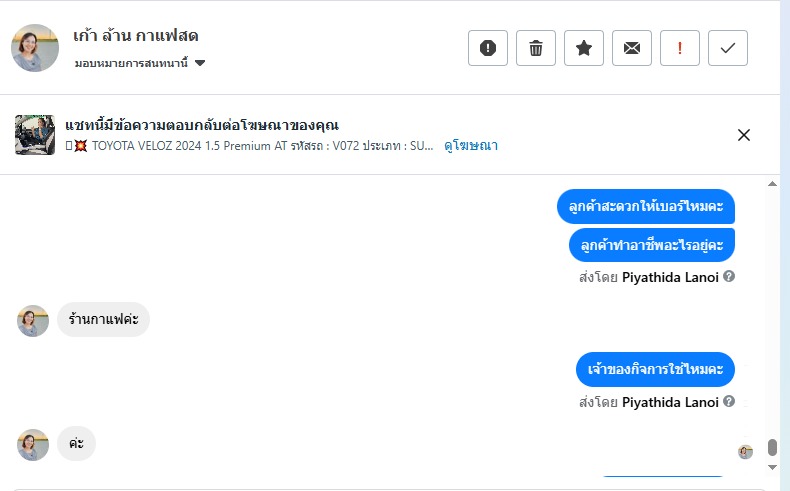Star this conversation
The width and height of the screenshot is (790, 491).
(x=584, y=48)
